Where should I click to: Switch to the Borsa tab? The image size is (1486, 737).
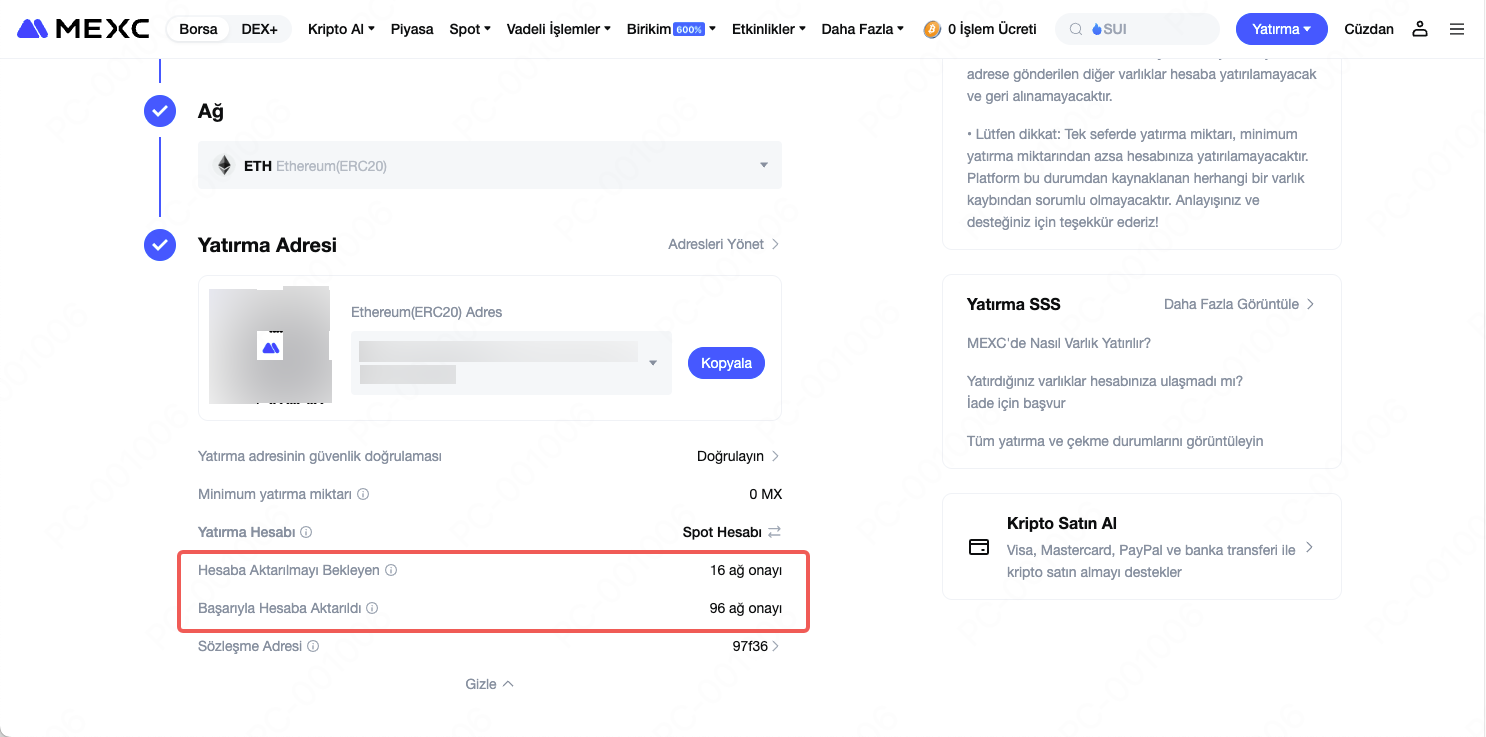pos(198,29)
